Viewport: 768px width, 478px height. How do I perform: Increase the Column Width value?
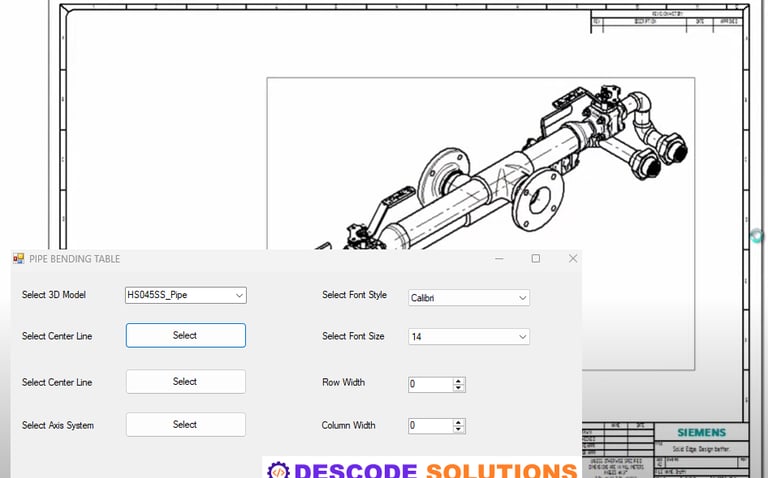pos(458,422)
